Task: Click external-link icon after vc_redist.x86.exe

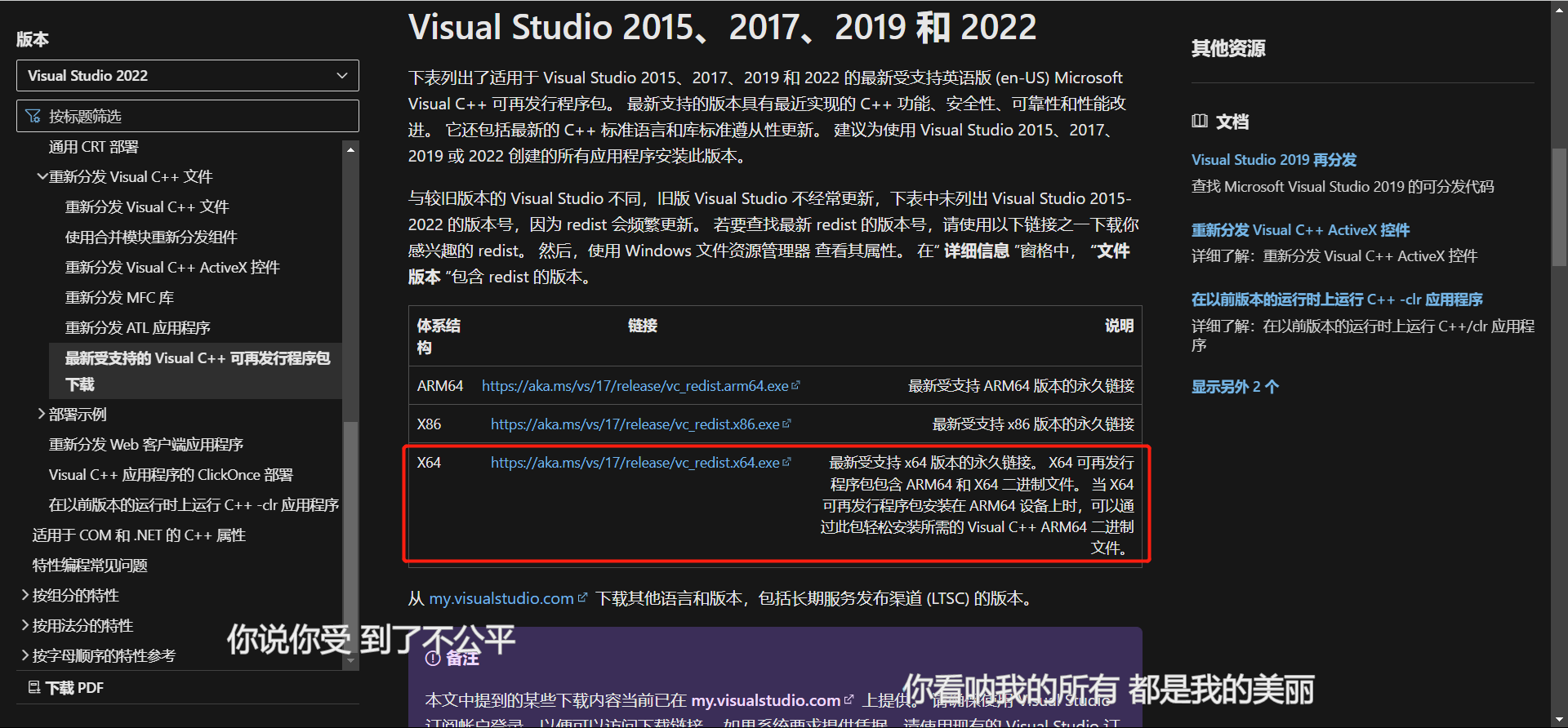Action: [x=786, y=424]
